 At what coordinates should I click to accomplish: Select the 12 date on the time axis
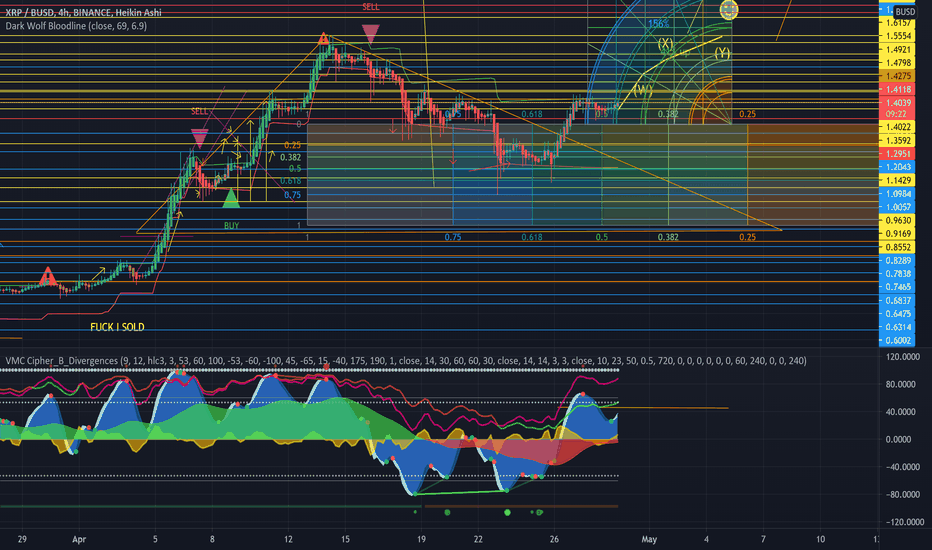click(288, 539)
